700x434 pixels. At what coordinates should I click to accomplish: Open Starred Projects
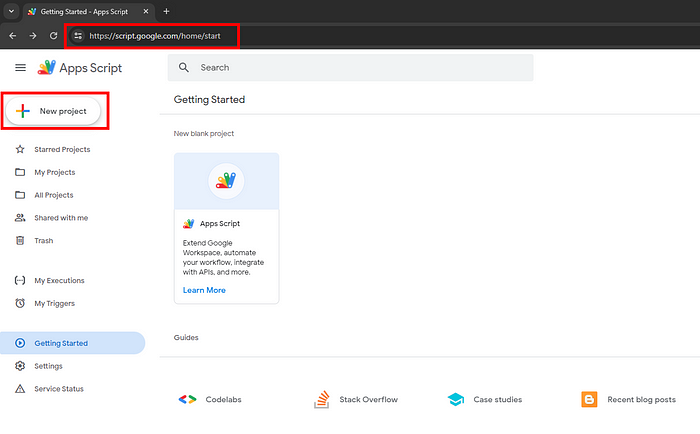[62, 150]
